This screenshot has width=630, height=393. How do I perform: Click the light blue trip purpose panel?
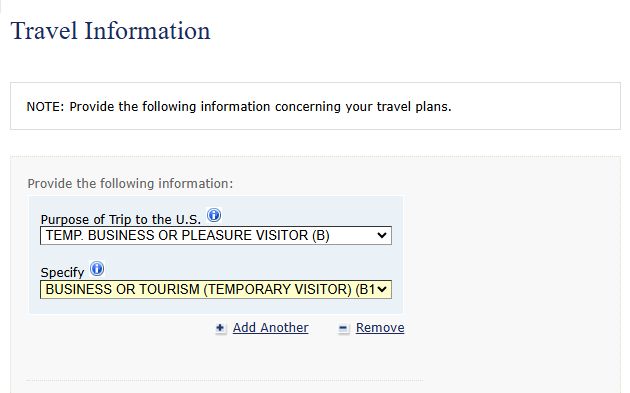coord(216,255)
